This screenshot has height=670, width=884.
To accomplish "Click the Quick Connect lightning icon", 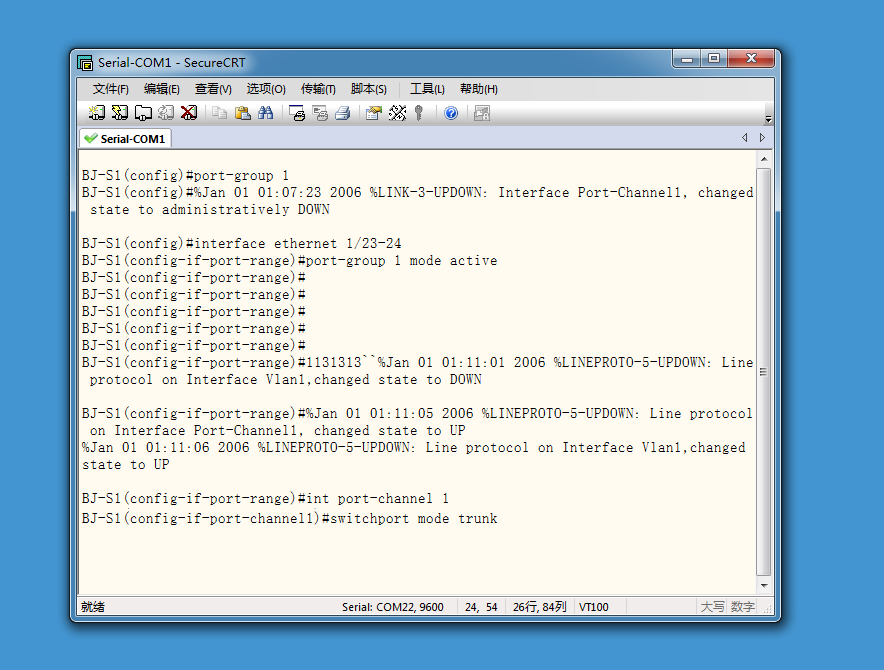I will [x=120, y=113].
